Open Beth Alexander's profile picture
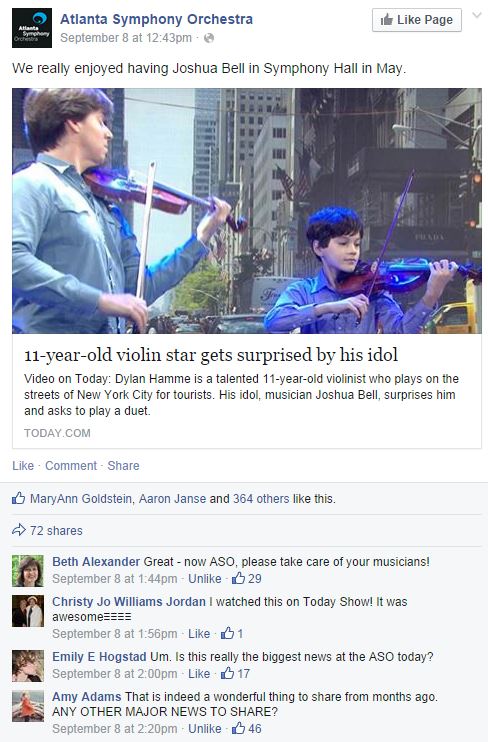 pos(28,571)
